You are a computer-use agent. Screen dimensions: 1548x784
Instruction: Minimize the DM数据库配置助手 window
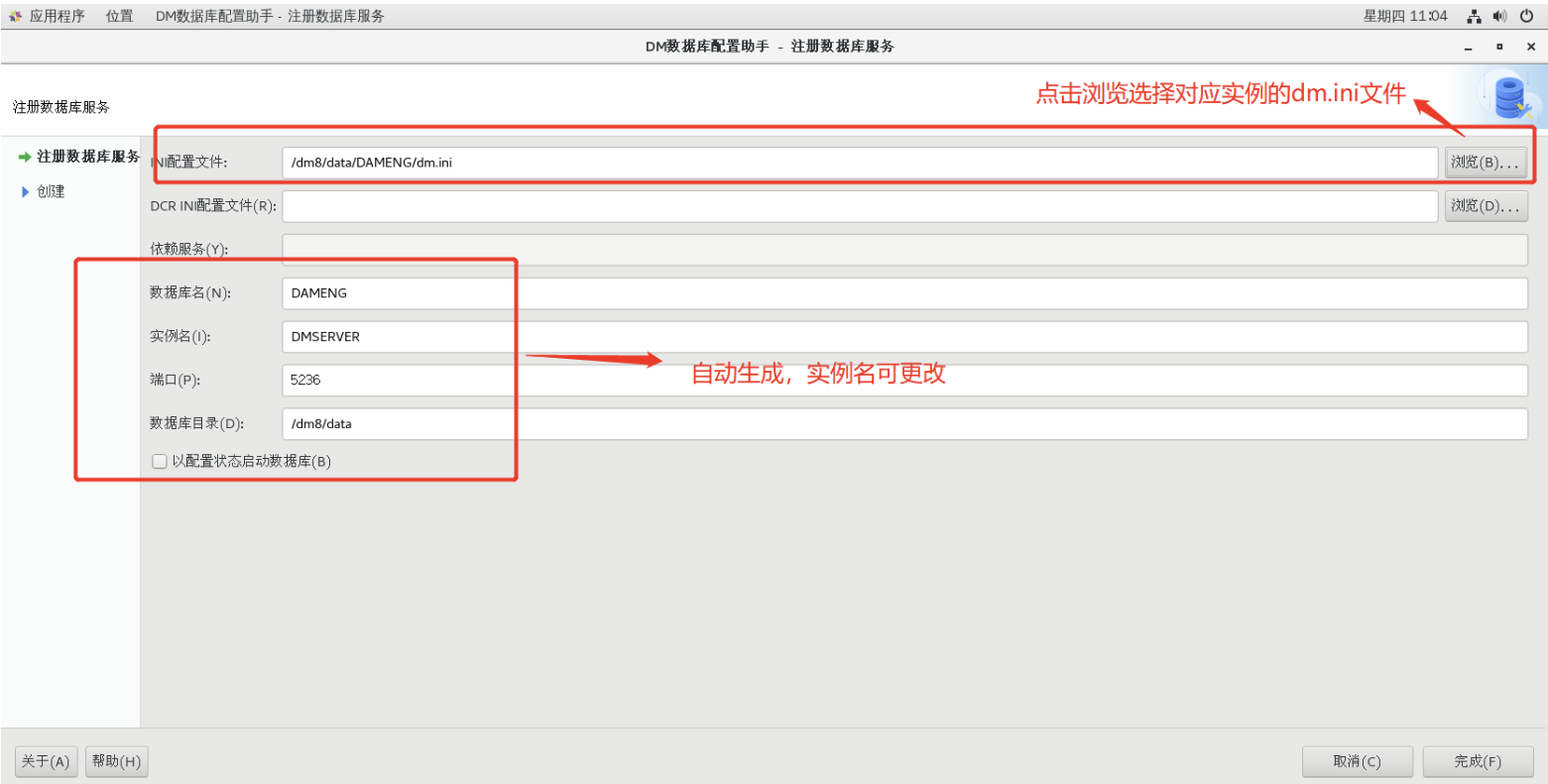click(1468, 47)
